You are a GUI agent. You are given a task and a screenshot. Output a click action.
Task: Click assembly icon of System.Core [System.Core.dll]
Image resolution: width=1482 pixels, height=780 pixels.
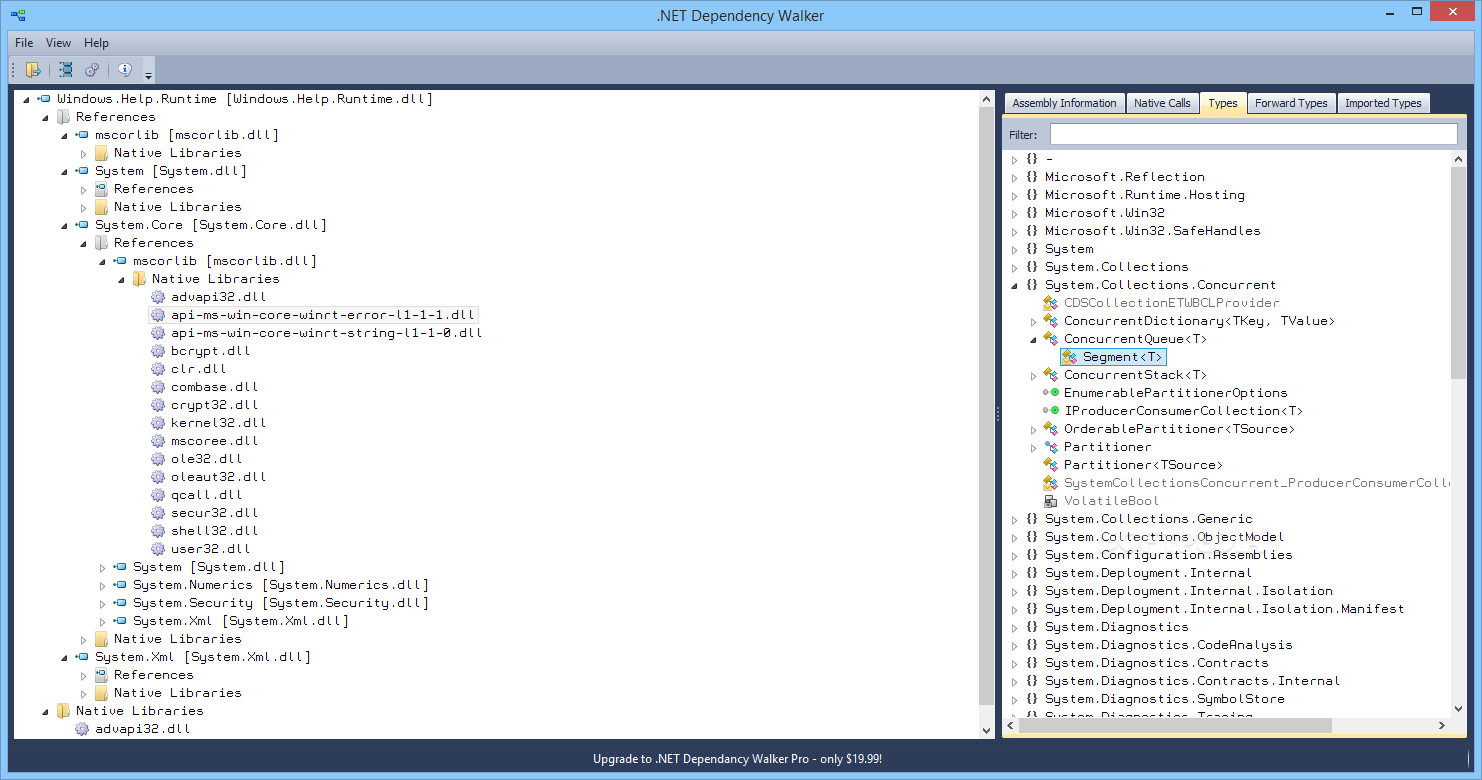[x=81, y=225]
